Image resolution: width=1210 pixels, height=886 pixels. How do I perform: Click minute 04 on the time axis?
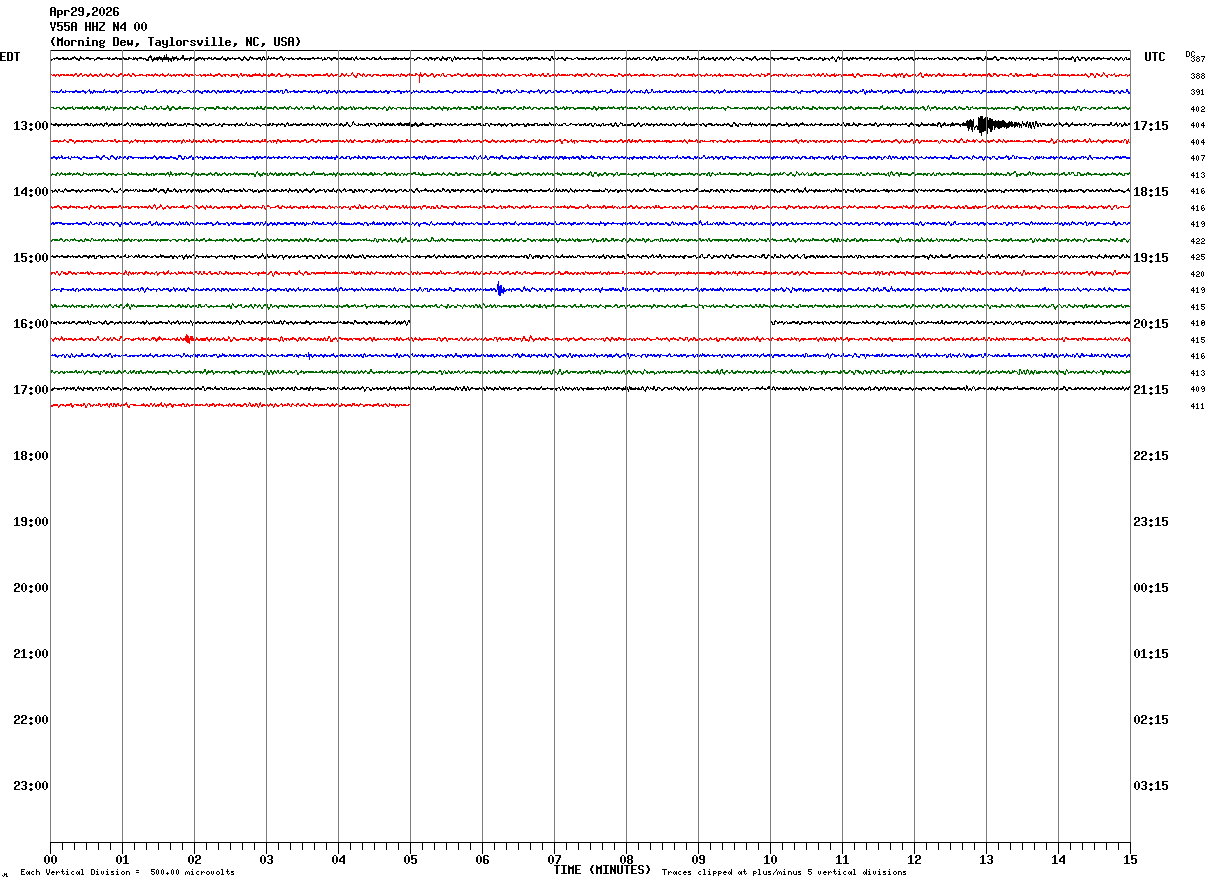point(338,860)
